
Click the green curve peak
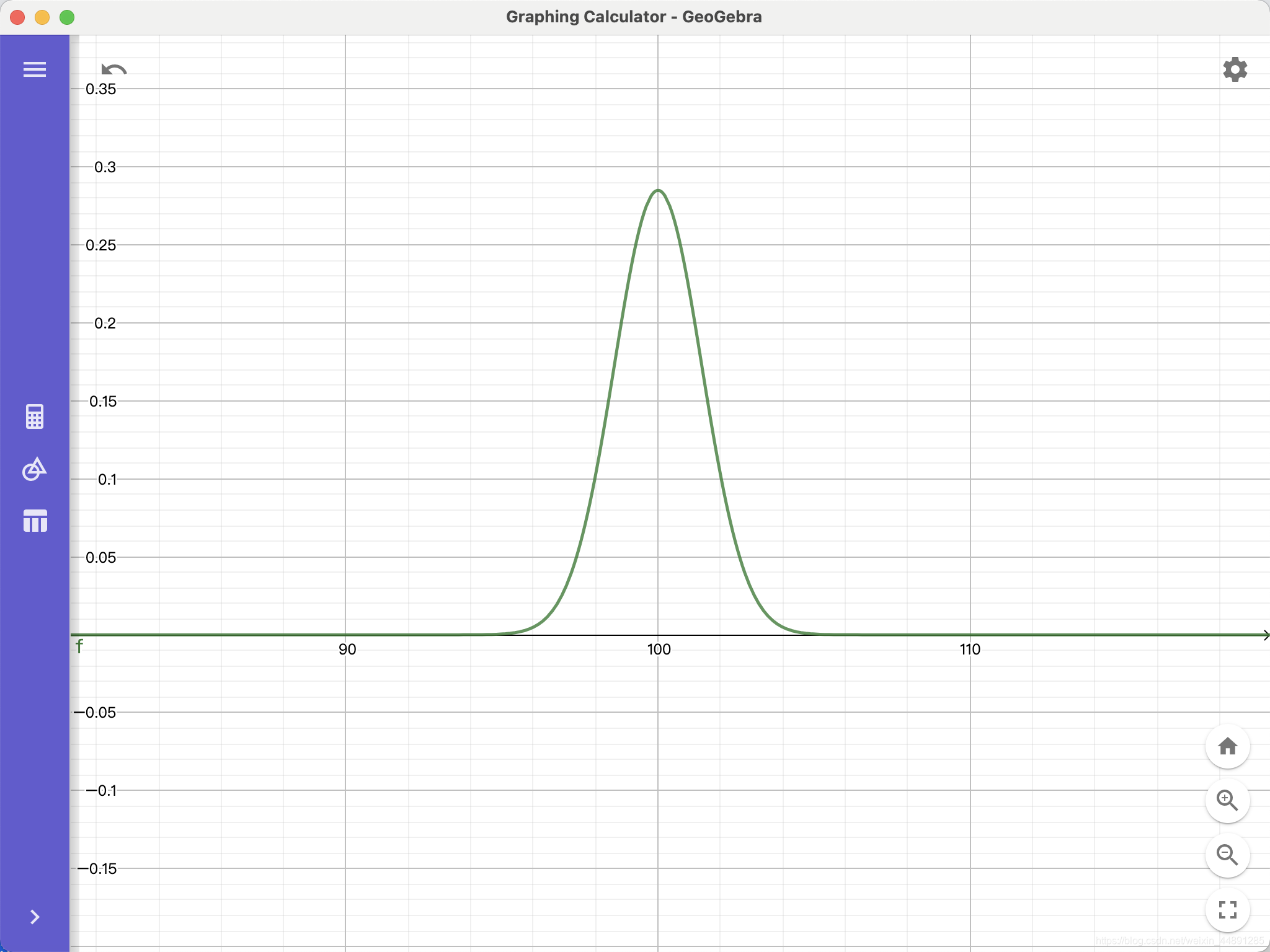coord(658,190)
